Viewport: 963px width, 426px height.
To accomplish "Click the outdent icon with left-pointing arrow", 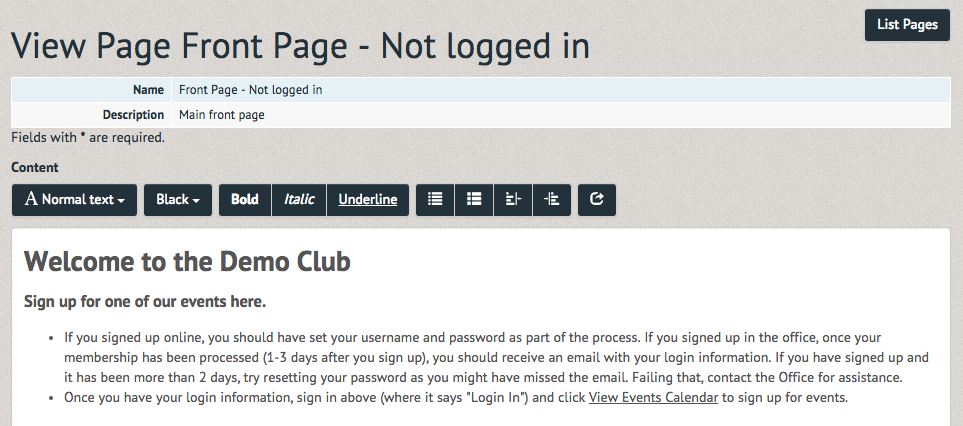I will pyautogui.click(x=513, y=199).
